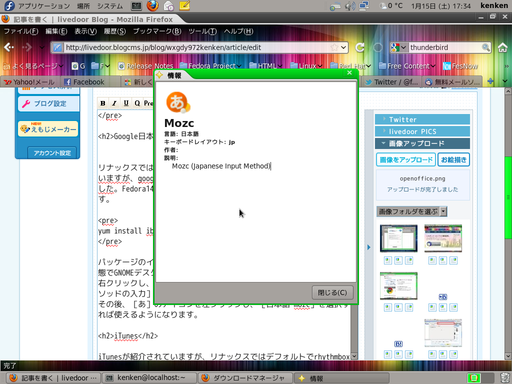Click the お絵描き button
Viewport: 512px width, 384px height.
click(x=454, y=160)
